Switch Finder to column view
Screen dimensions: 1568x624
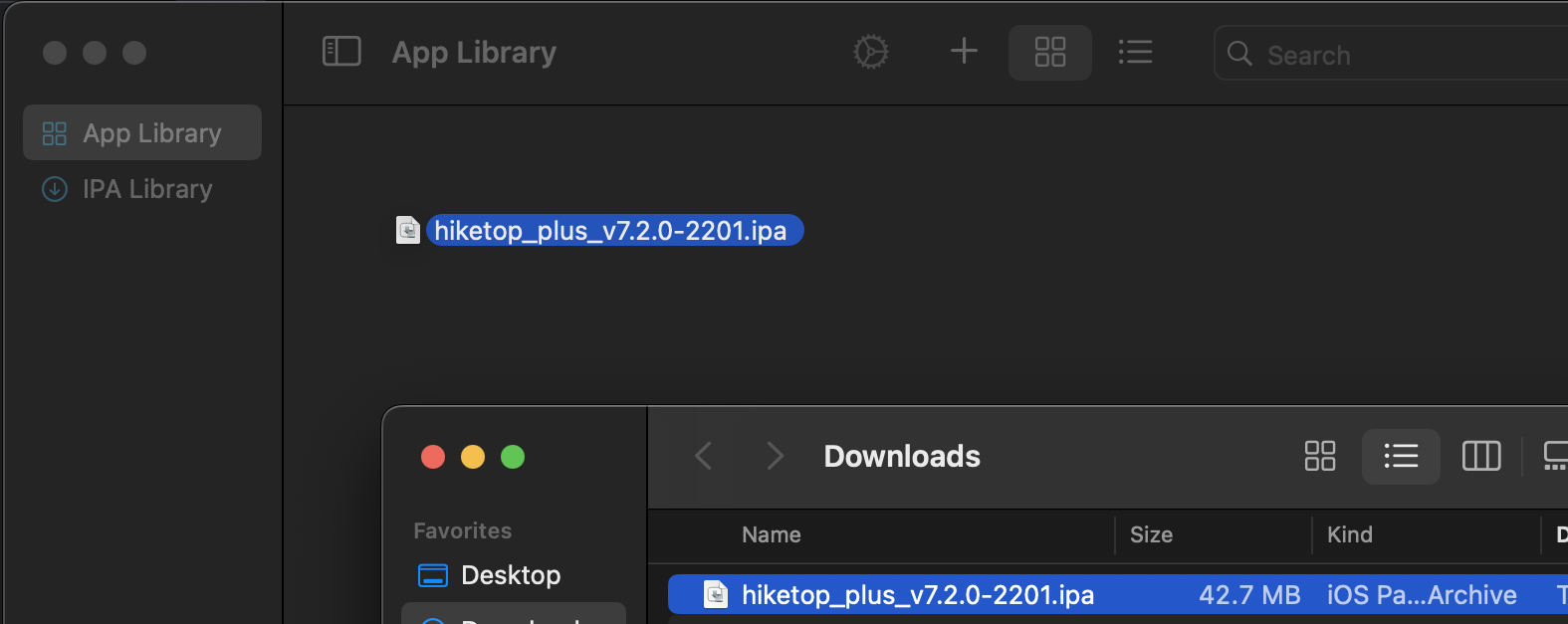1481,456
